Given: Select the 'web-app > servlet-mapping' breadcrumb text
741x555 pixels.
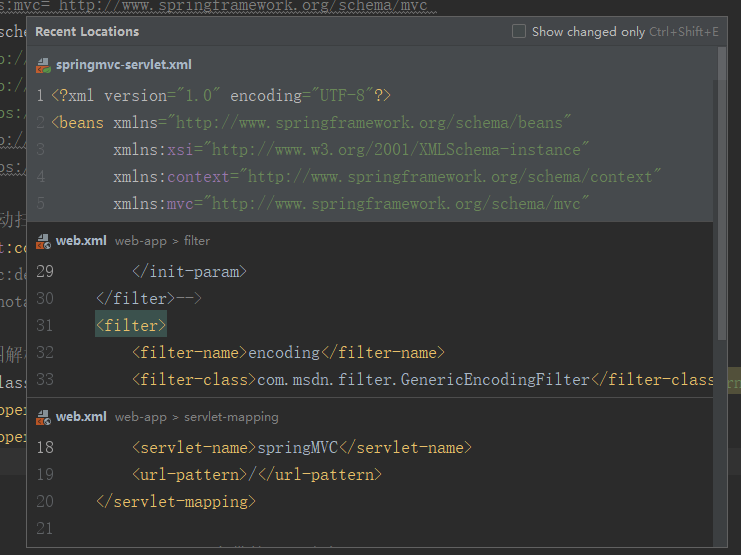Looking at the screenshot, I should click(196, 417).
